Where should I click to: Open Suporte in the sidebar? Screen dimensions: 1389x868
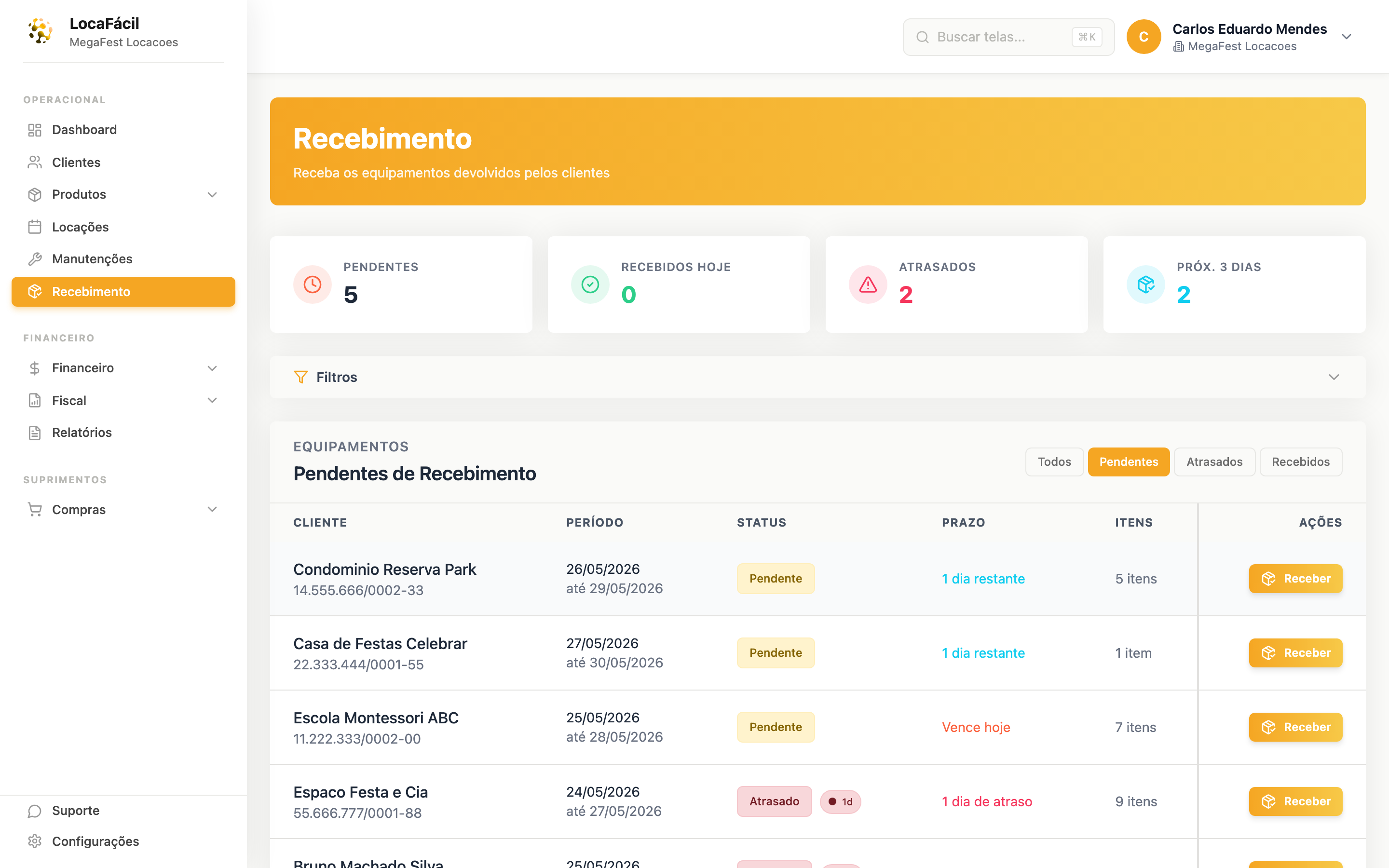point(123,811)
